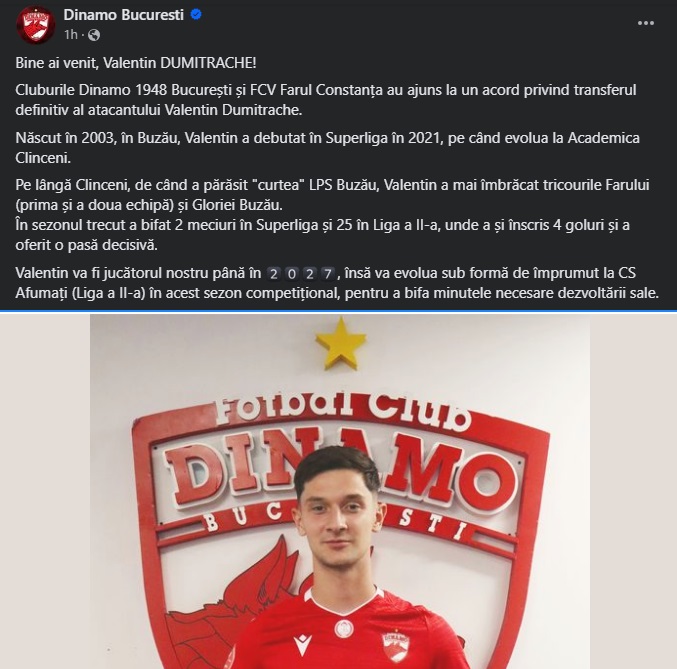The image size is (677, 669).
Task: Click the keycap 7 emoji in 2027
Action: [328, 274]
